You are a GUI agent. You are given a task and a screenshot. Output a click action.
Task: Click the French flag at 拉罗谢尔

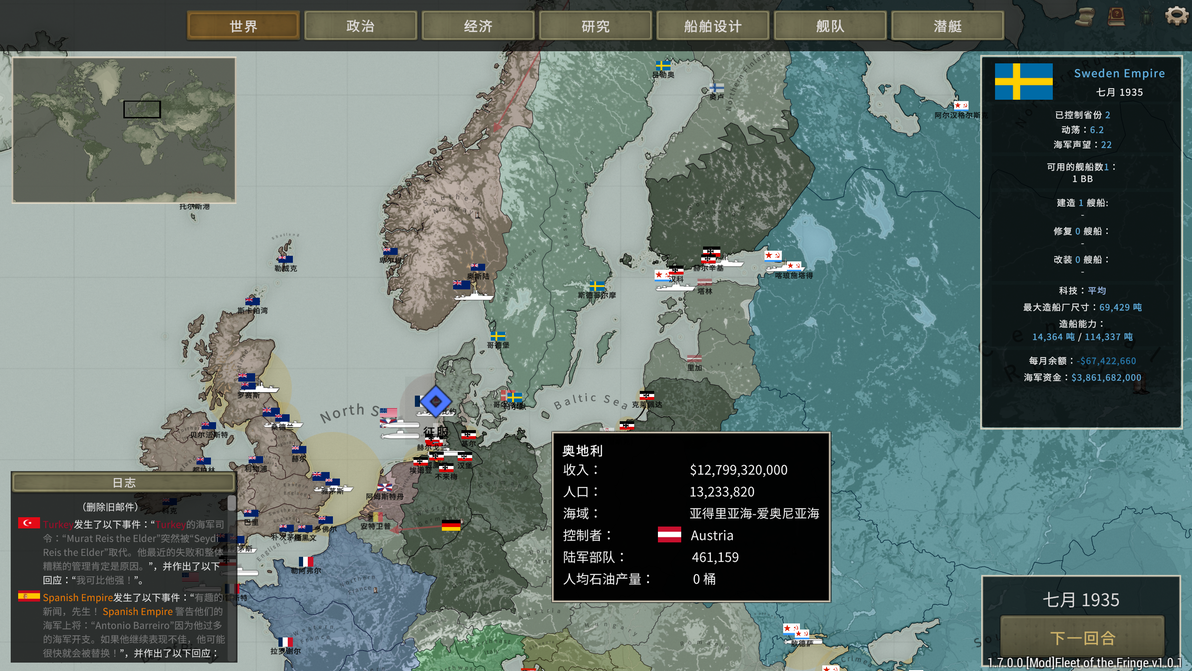[285, 642]
